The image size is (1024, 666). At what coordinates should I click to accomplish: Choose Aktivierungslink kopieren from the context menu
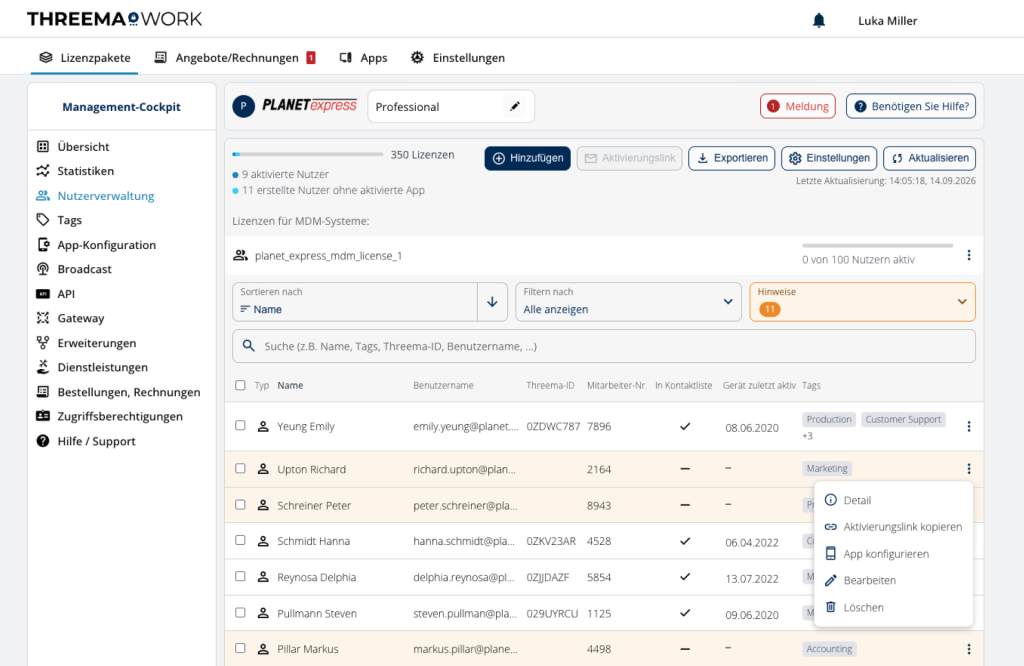point(893,527)
